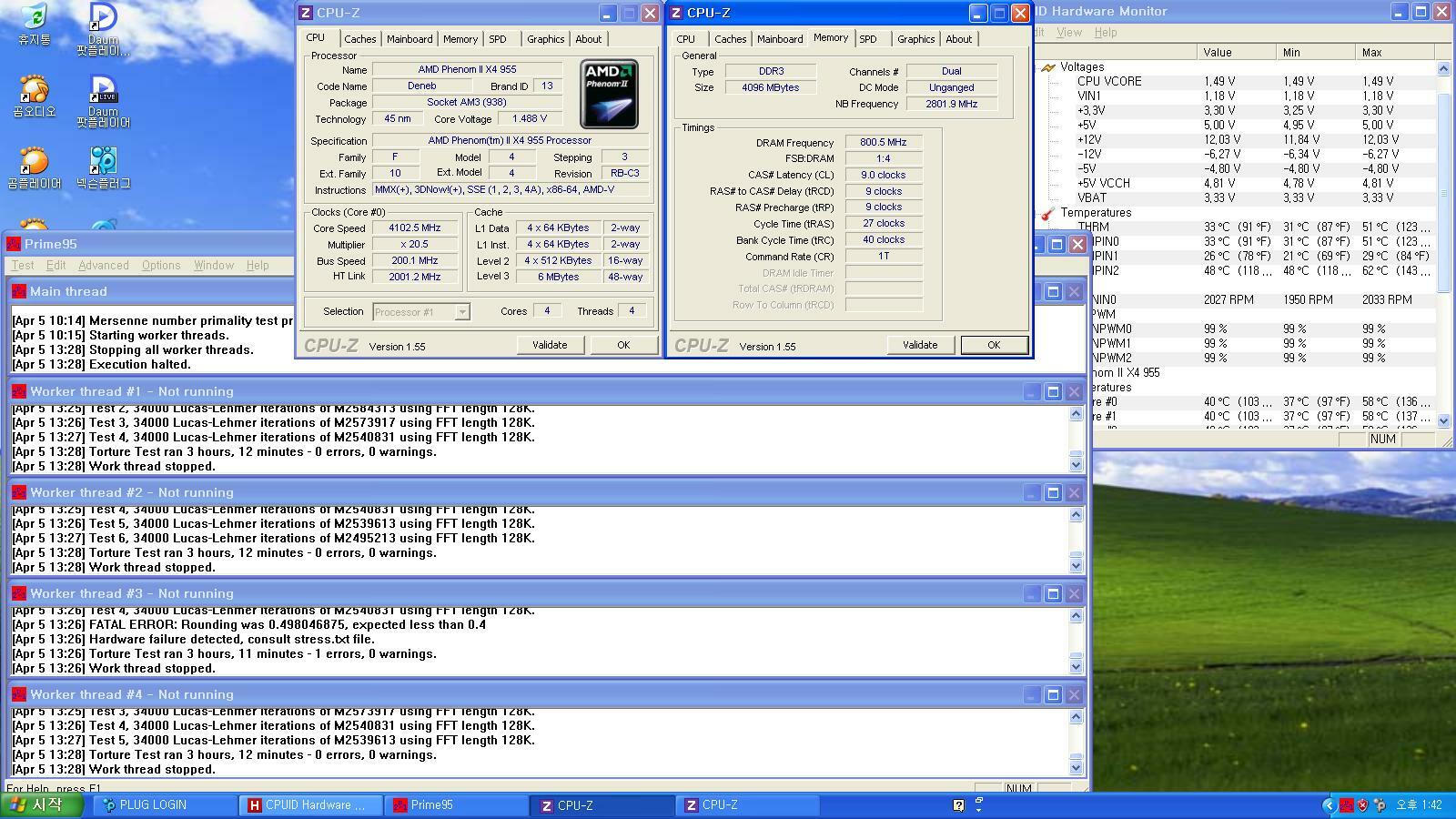The width and height of the screenshot is (1456, 819).
Task: Click the Worker thread #2 window icon
Action: point(19,492)
